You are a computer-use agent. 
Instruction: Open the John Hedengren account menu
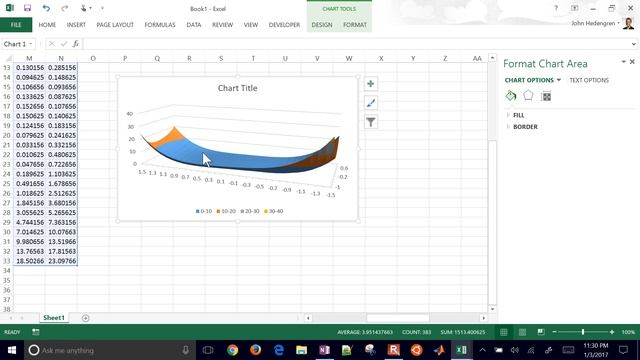pyautogui.click(x=595, y=24)
